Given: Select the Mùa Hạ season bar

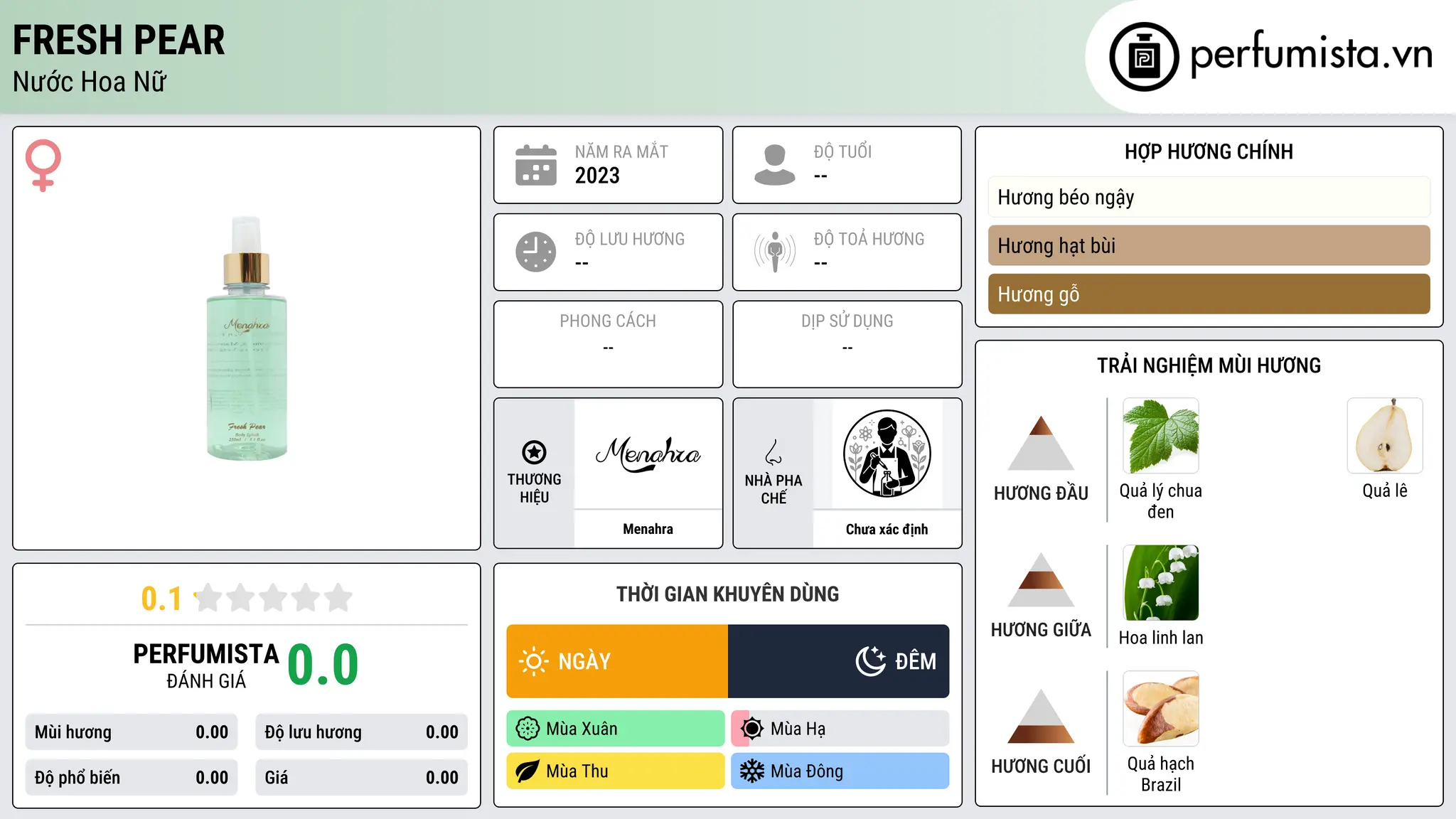Looking at the screenshot, I should [840, 729].
